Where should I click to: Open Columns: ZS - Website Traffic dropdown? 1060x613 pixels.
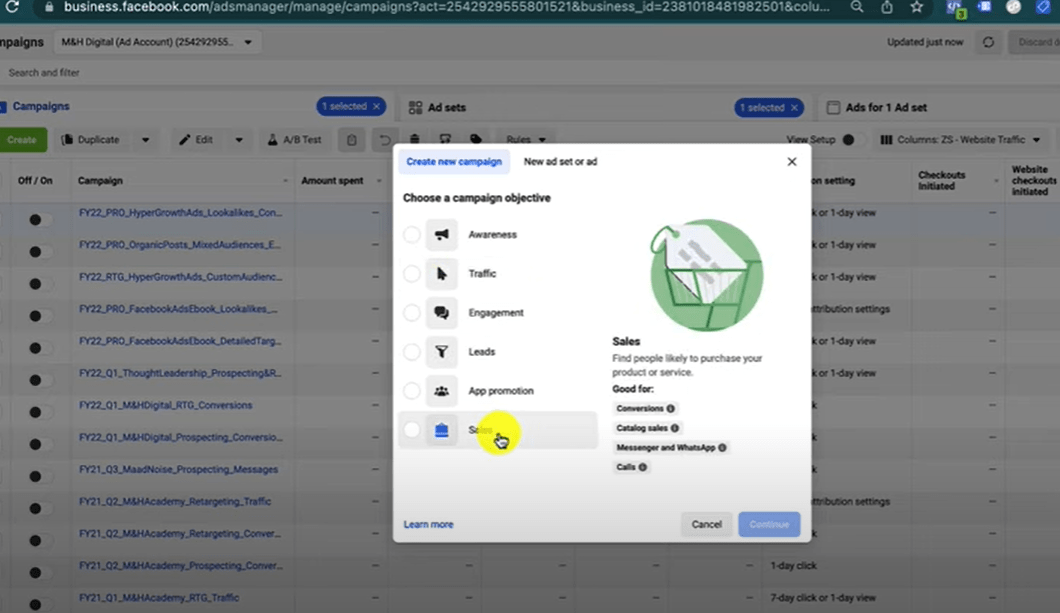[960, 140]
